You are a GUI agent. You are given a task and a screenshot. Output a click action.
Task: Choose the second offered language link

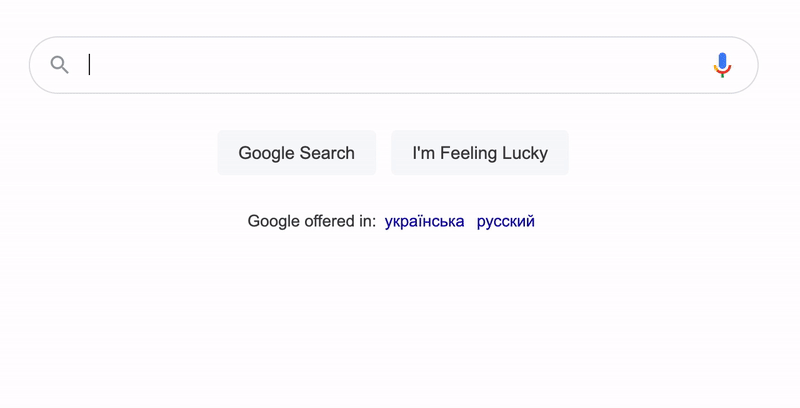[506, 221]
